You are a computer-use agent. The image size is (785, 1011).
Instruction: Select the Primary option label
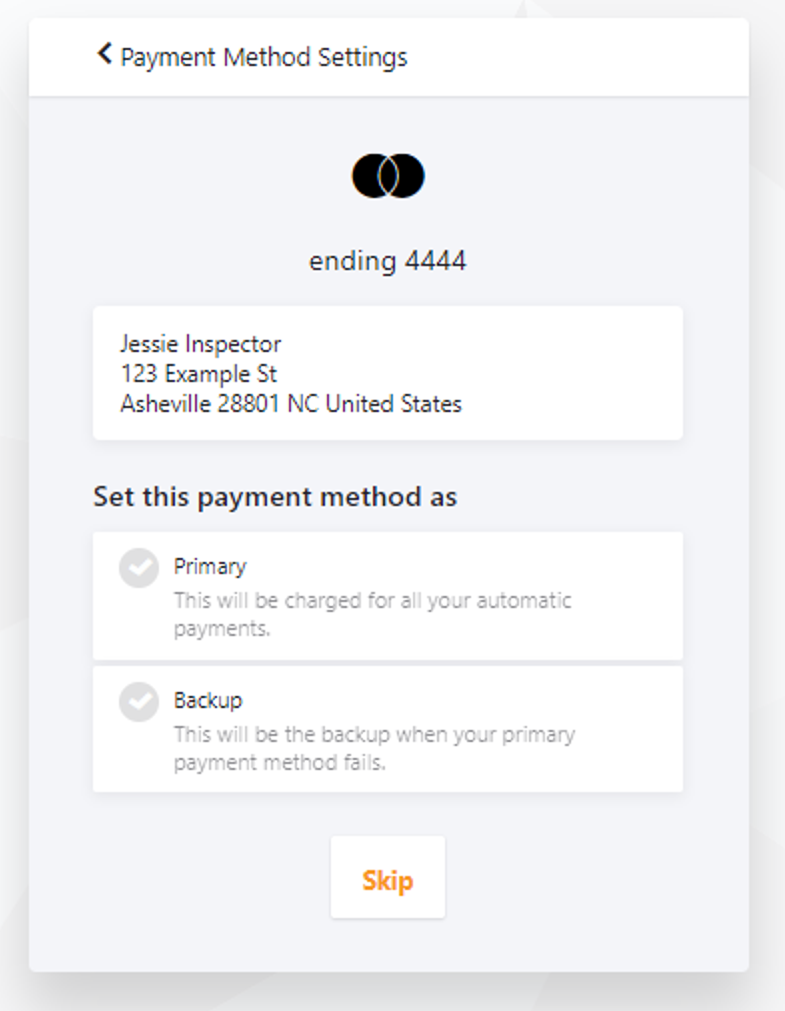[x=210, y=566]
